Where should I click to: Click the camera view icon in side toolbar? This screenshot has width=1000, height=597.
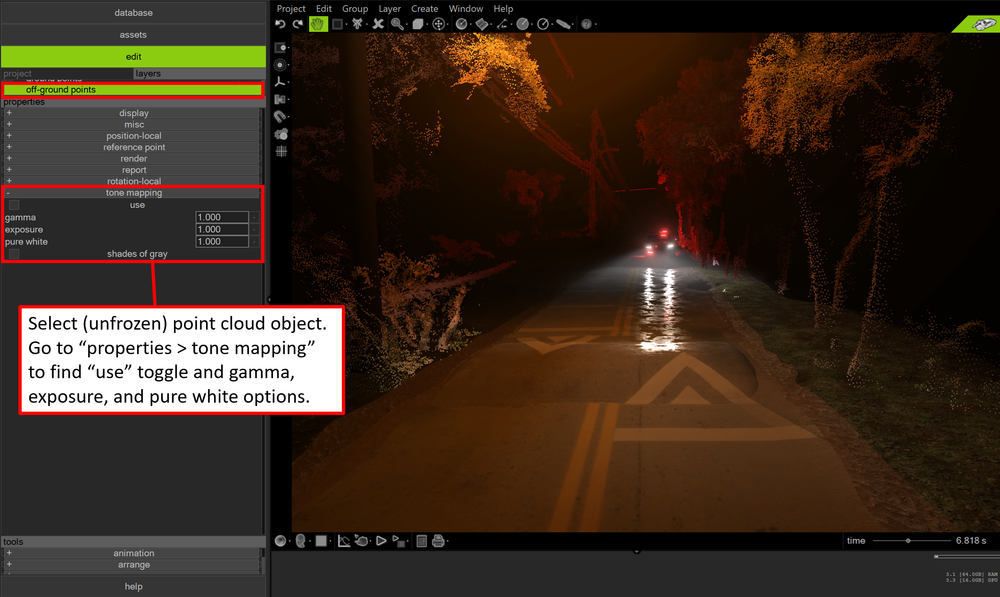[280, 48]
